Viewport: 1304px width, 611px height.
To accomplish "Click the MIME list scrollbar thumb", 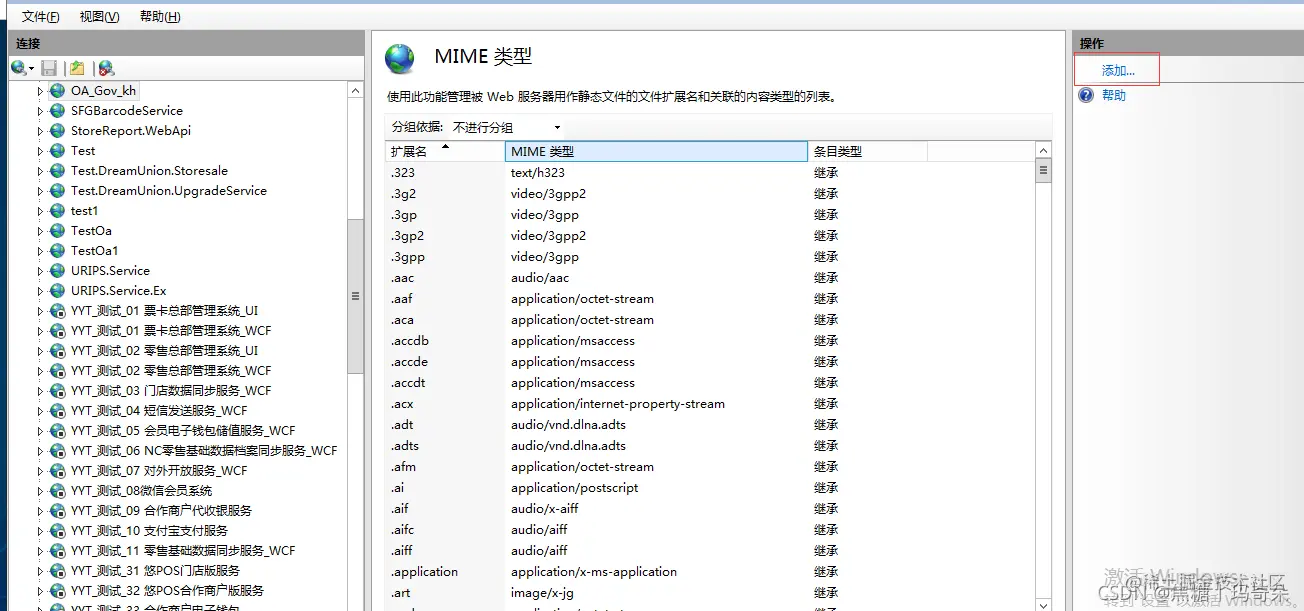I will click(1044, 170).
